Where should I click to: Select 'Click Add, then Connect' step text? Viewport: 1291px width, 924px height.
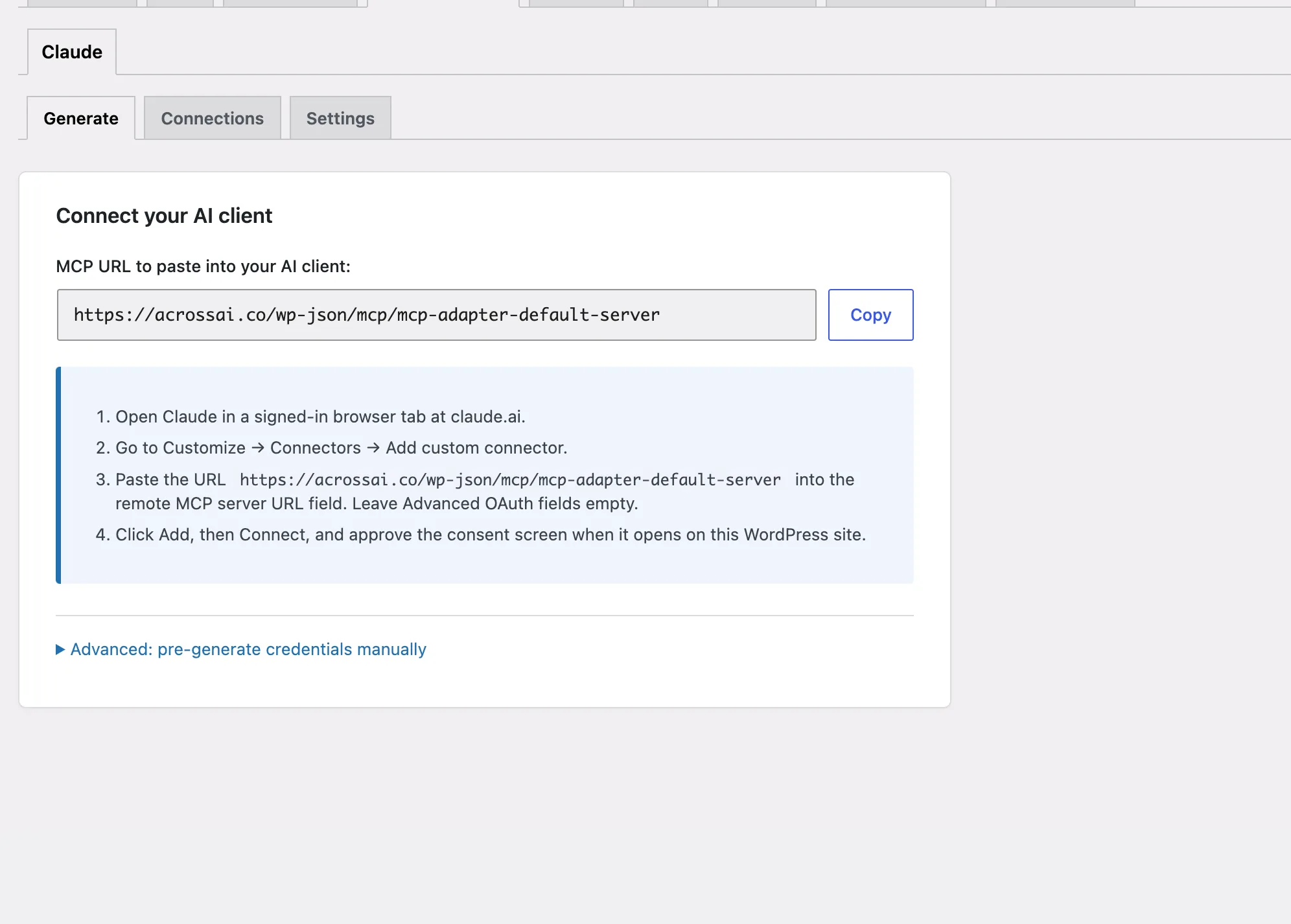click(491, 535)
